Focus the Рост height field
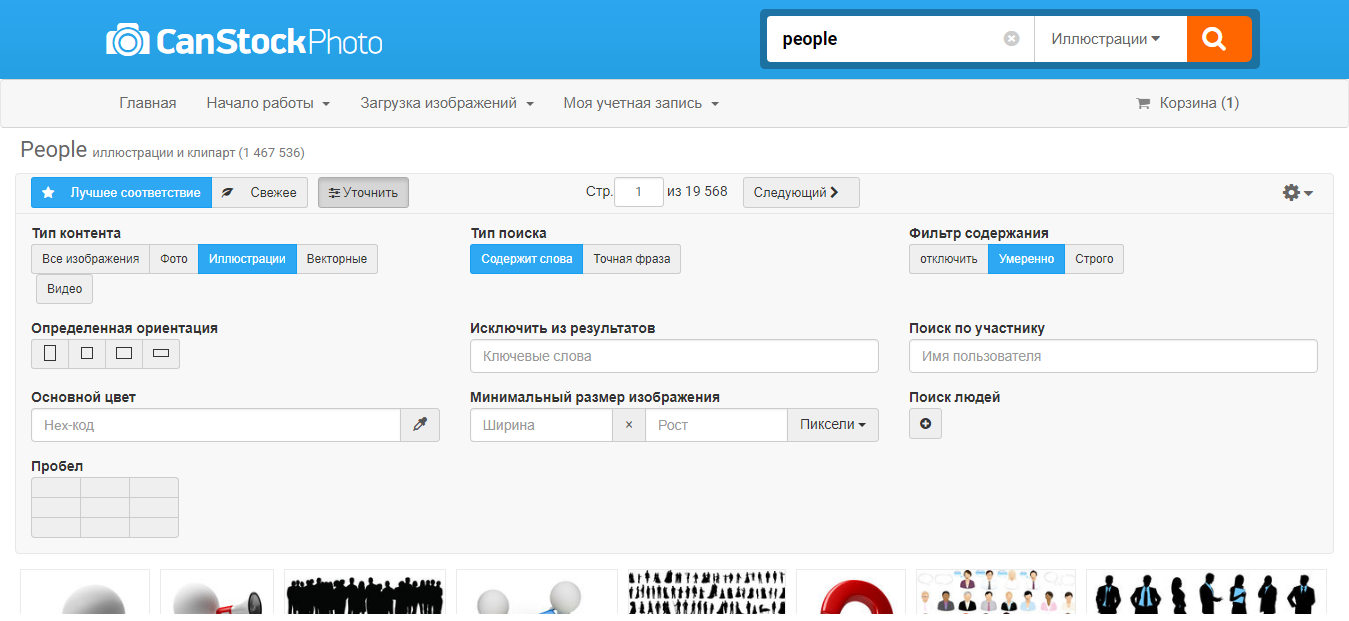The image size is (1349, 621). (716, 425)
